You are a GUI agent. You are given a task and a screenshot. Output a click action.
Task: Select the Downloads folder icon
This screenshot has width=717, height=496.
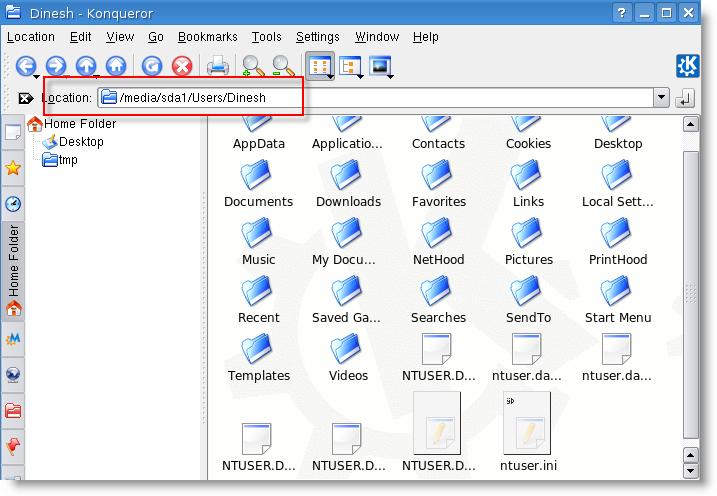[x=347, y=175]
